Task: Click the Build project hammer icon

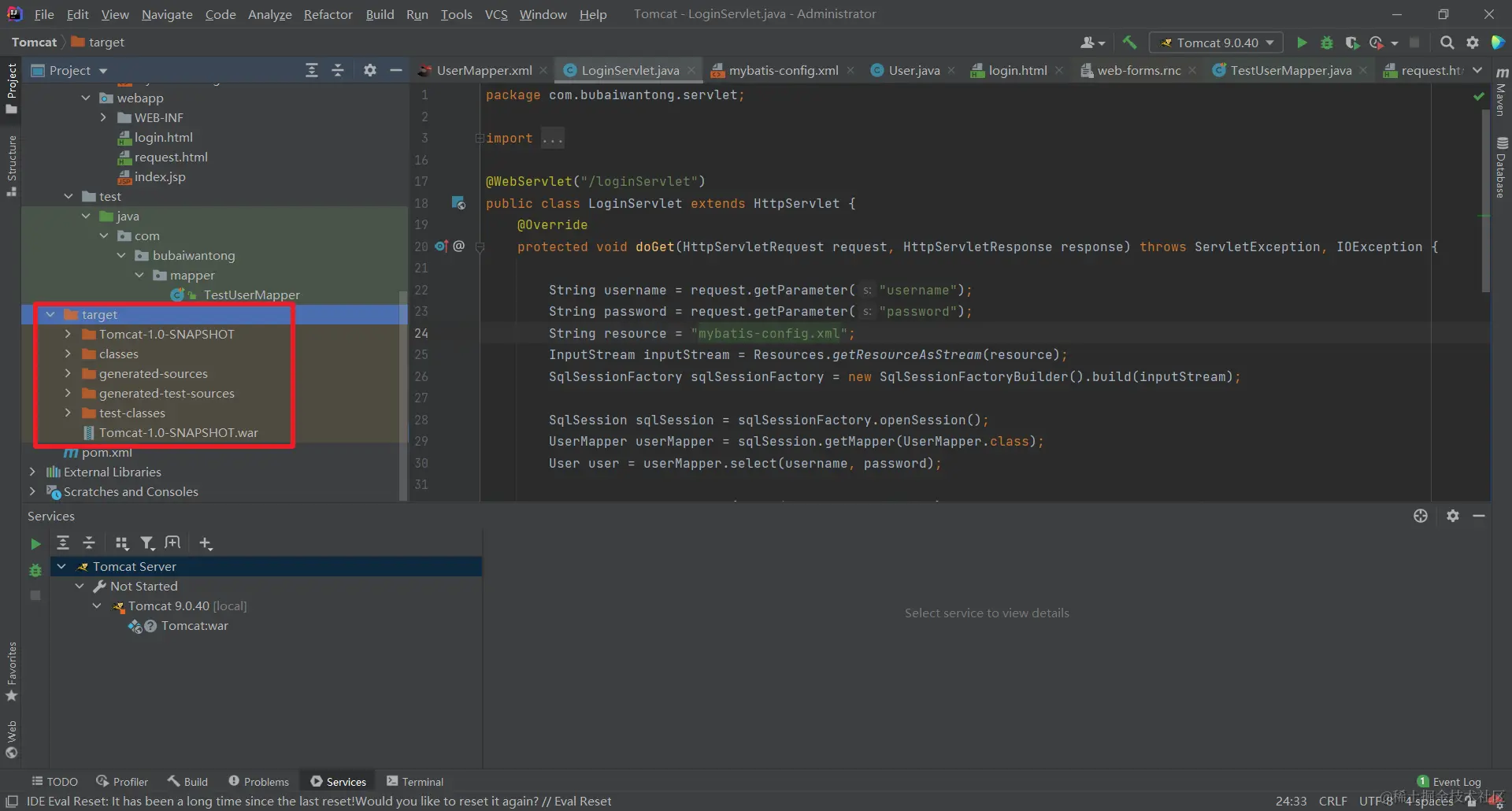Action: click(1129, 43)
